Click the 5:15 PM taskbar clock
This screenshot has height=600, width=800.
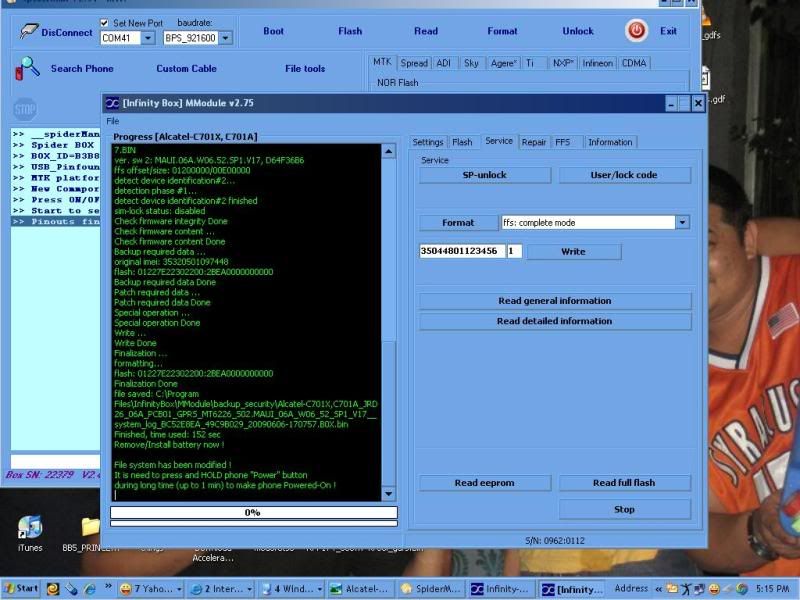(772, 589)
